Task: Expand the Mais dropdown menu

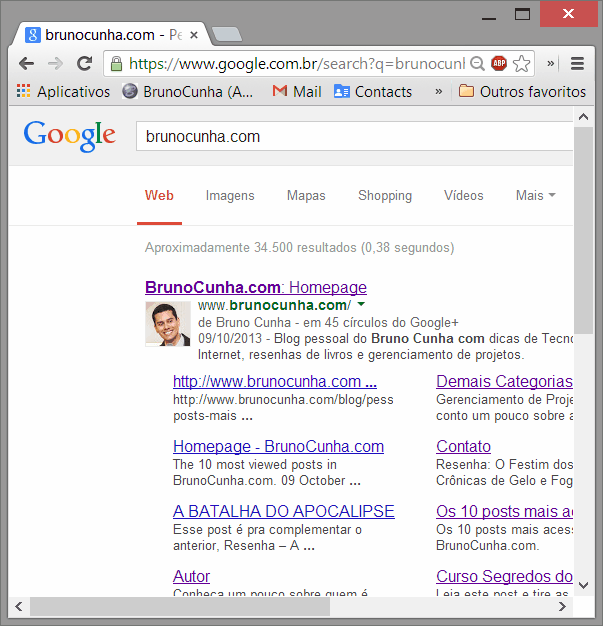Action: pos(536,196)
